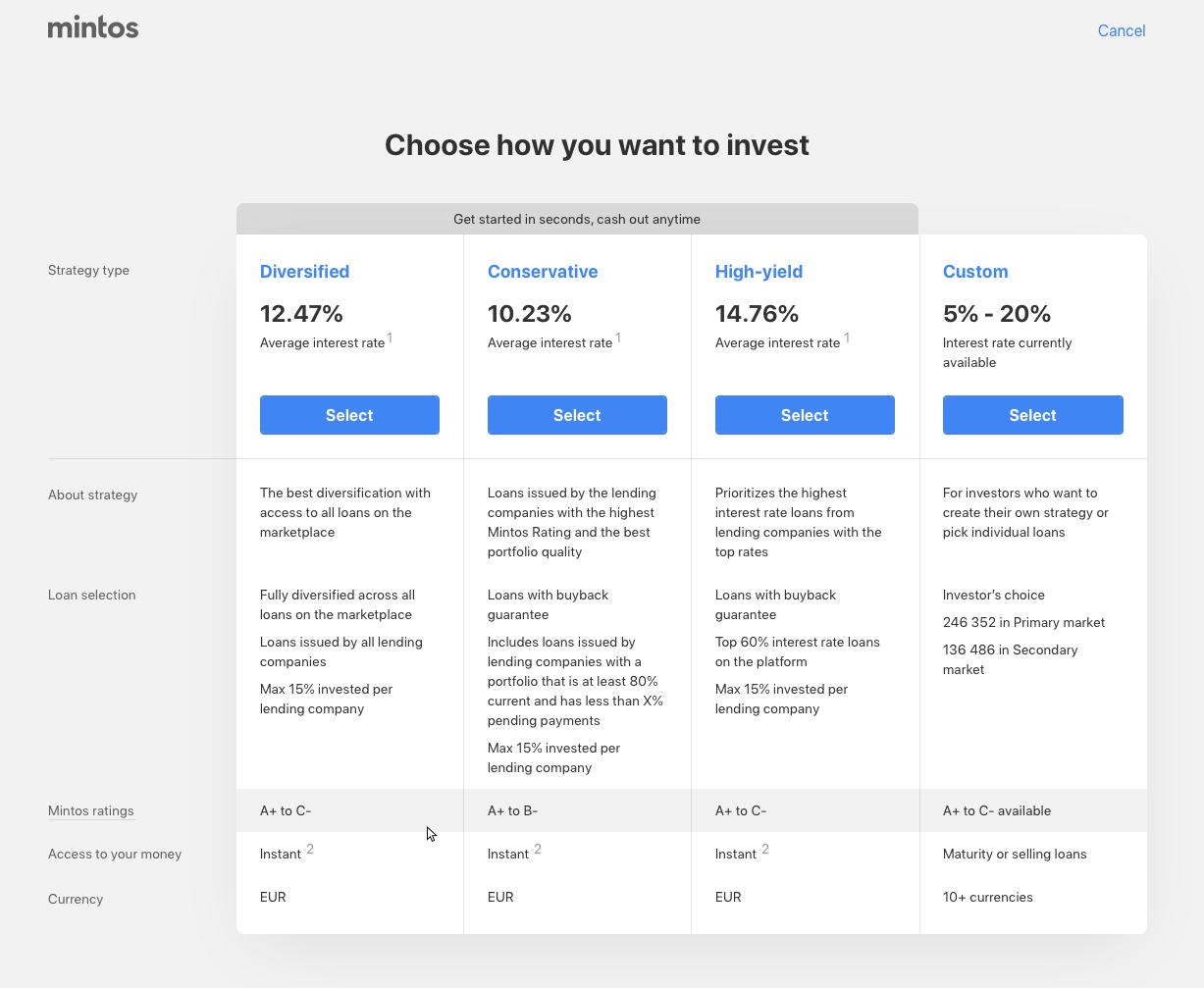Click the 'Get started in seconds' banner
This screenshot has height=988, width=1204.
click(577, 219)
